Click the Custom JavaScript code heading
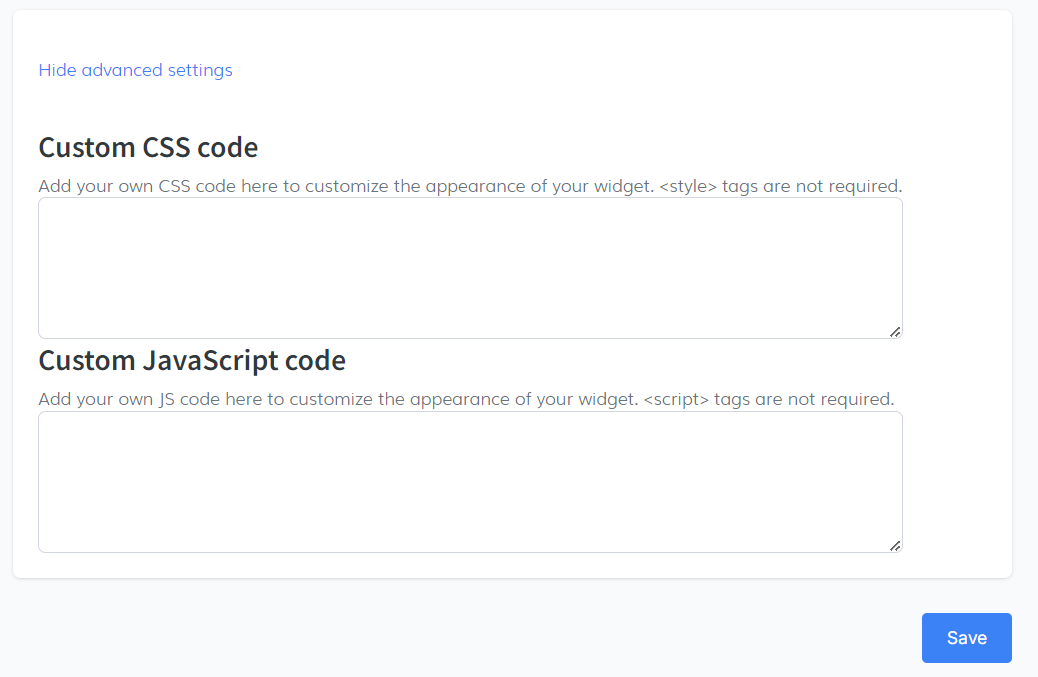 [x=191, y=360]
